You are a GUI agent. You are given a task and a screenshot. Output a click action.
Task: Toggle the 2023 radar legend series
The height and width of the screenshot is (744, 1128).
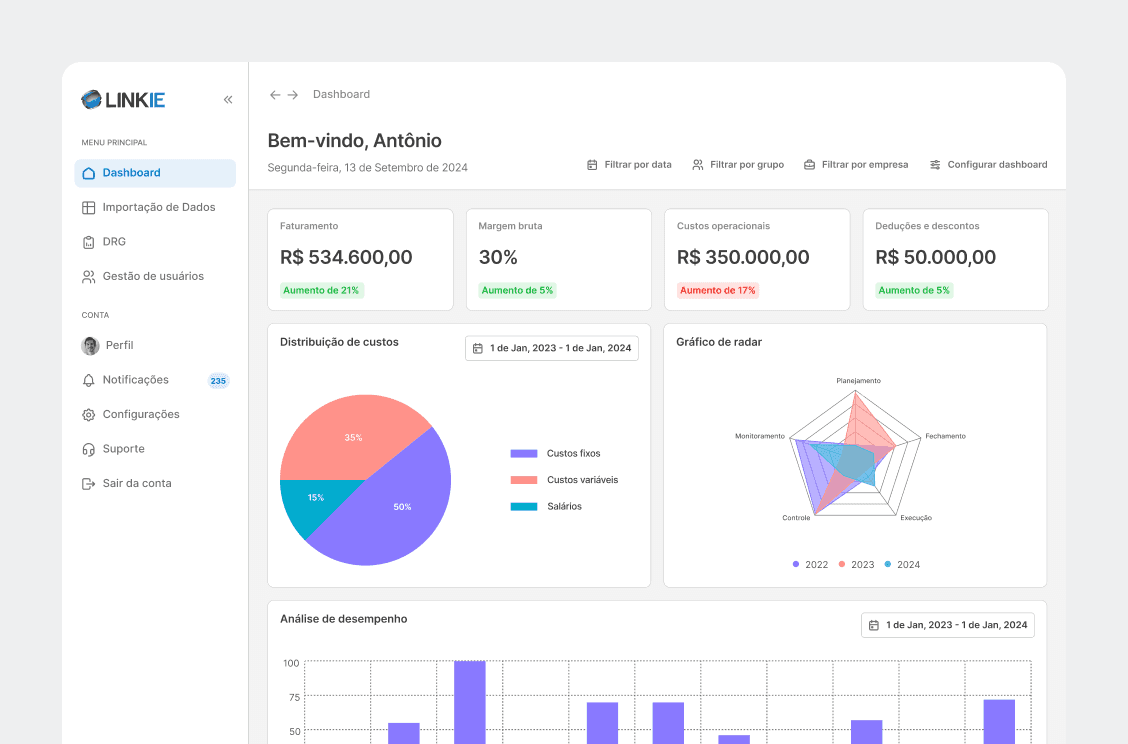coord(856,565)
